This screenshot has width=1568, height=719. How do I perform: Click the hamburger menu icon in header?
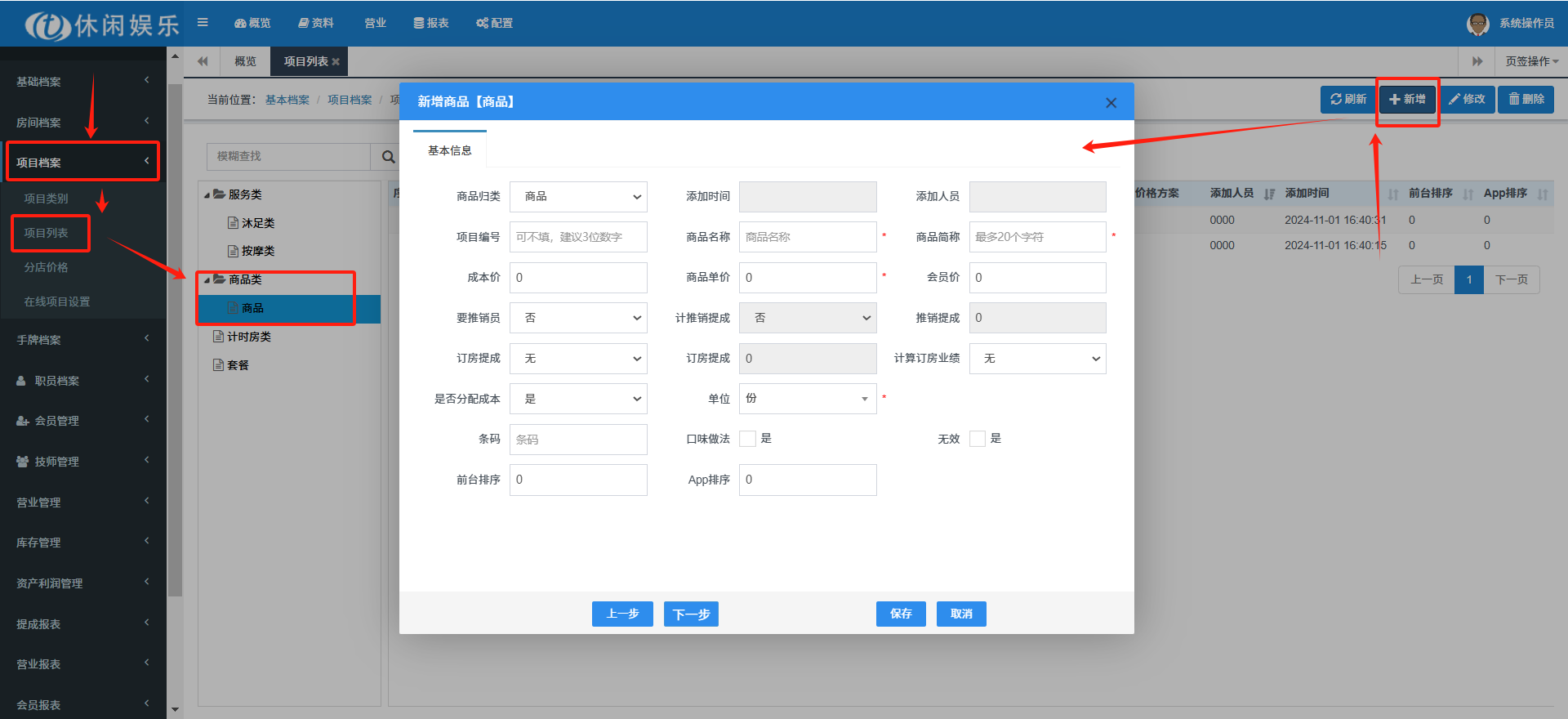(x=203, y=23)
